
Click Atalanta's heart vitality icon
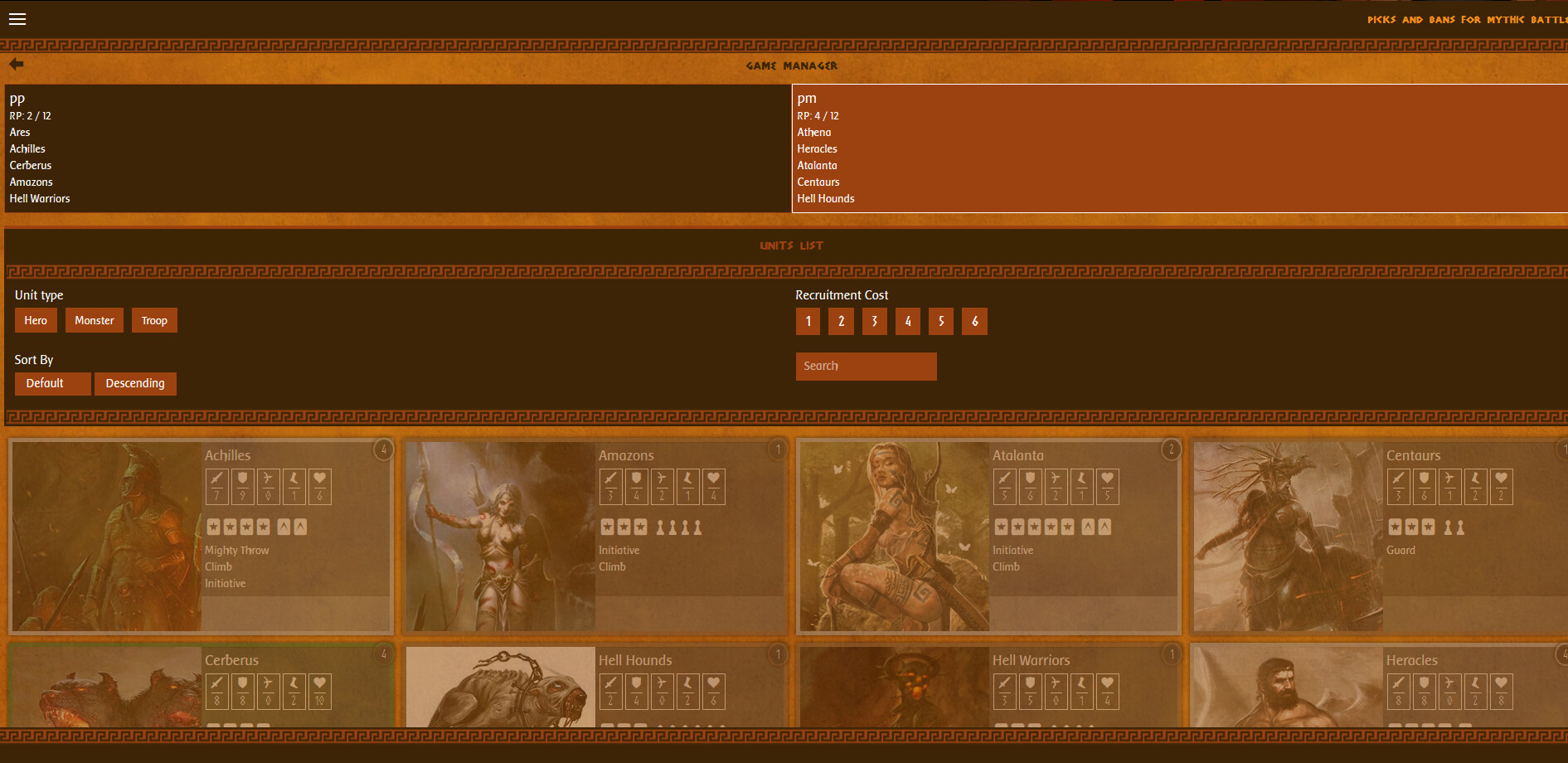pyautogui.click(x=1108, y=487)
